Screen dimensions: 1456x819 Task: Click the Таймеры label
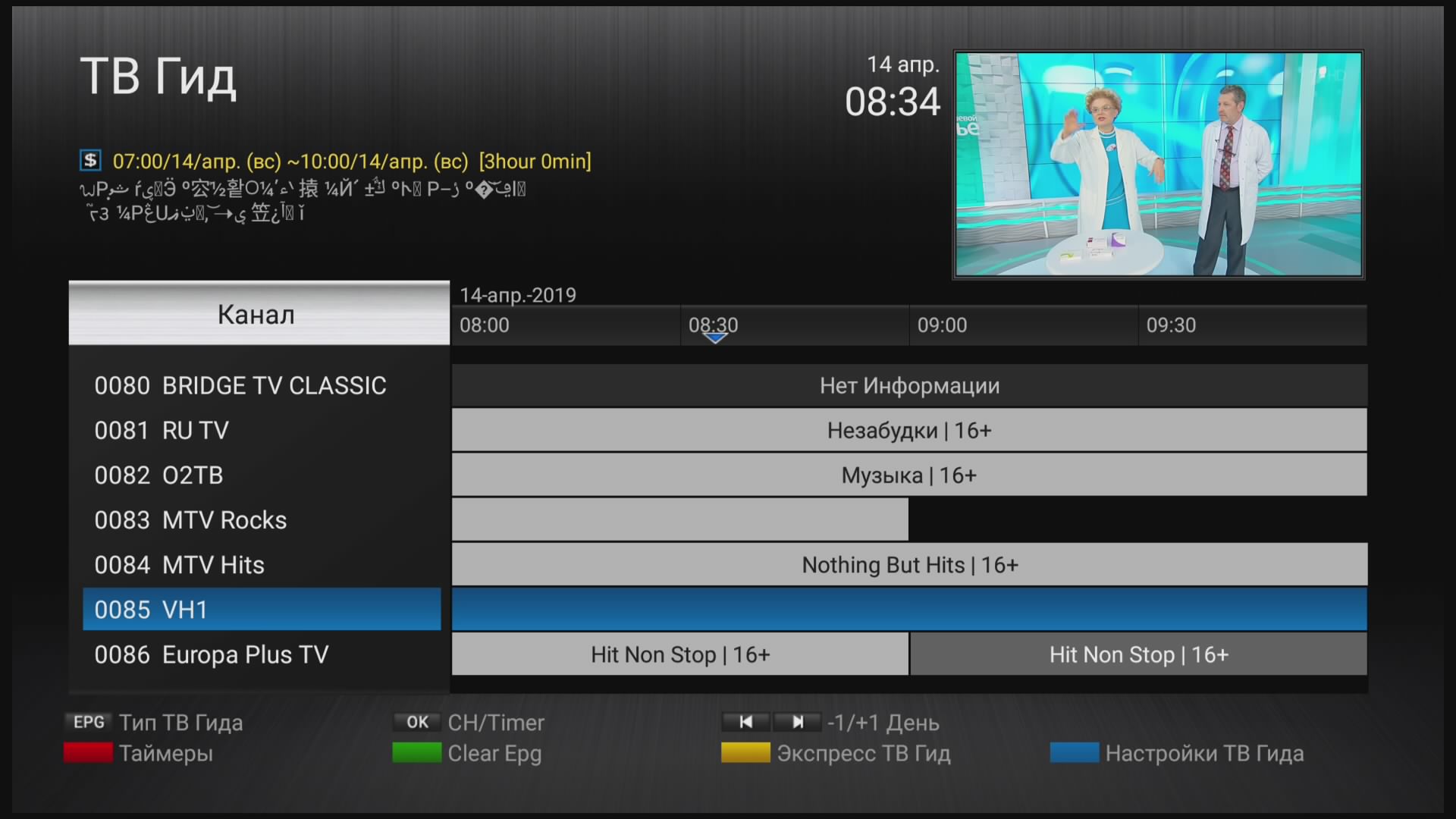[x=166, y=753]
